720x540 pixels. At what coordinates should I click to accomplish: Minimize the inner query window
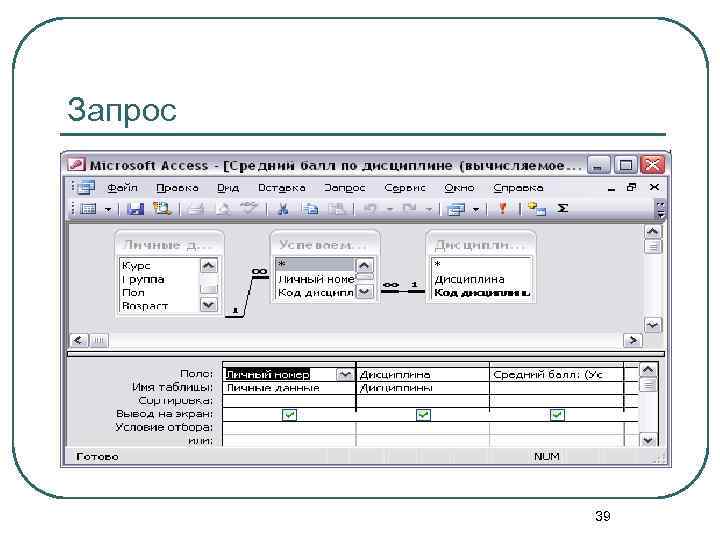coord(611,188)
